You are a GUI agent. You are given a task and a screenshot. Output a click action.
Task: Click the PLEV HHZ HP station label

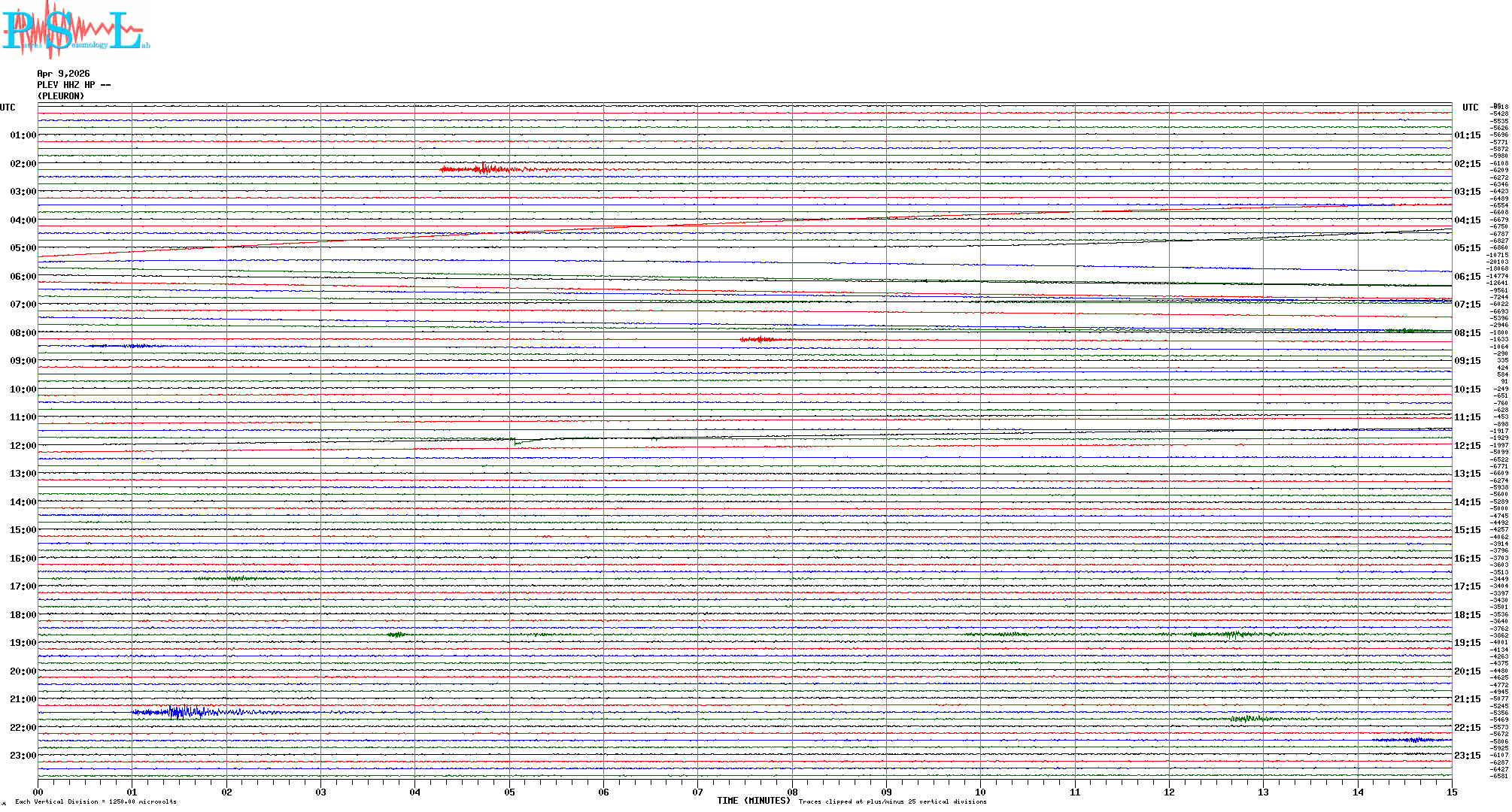coord(74,85)
